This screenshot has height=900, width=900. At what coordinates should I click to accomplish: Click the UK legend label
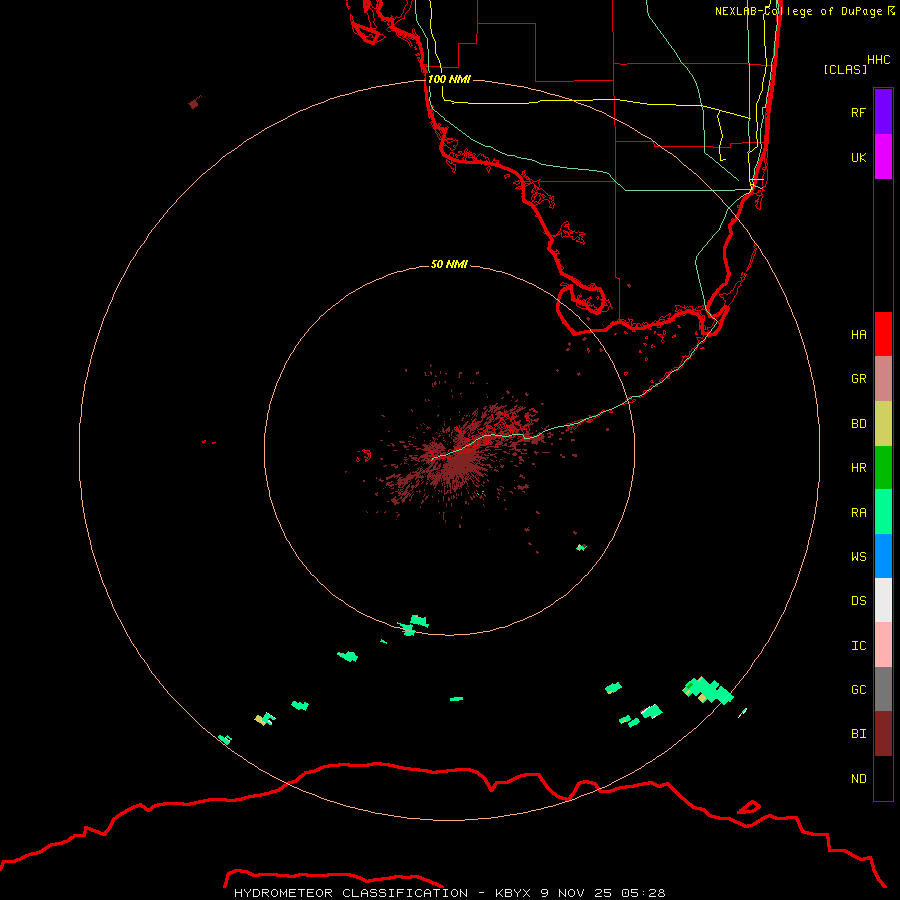pos(858,158)
